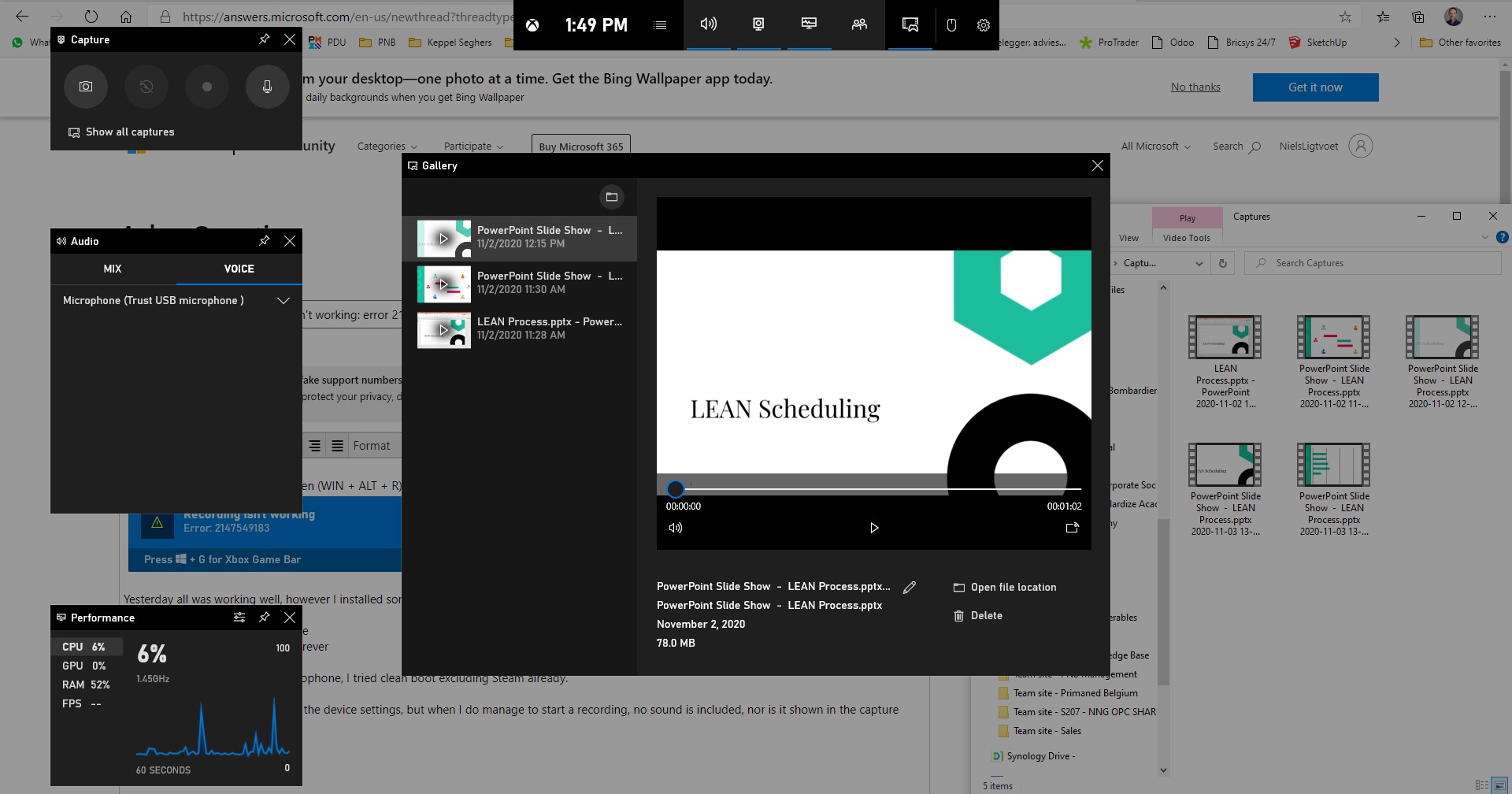Show more favorites bar chevron

(1396, 43)
